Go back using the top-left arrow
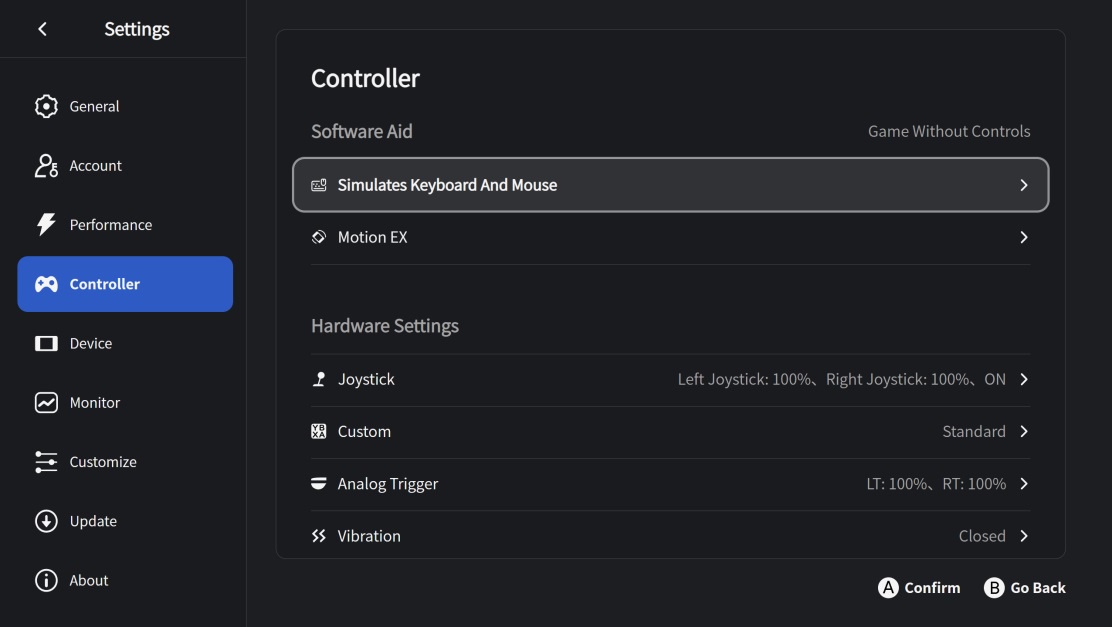The width and height of the screenshot is (1112, 627). (x=42, y=29)
